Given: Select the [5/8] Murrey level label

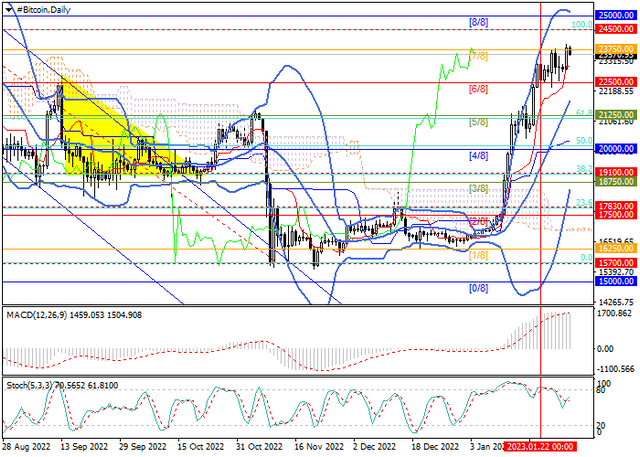Looking at the screenshot, I should click(x=478, y=122).
